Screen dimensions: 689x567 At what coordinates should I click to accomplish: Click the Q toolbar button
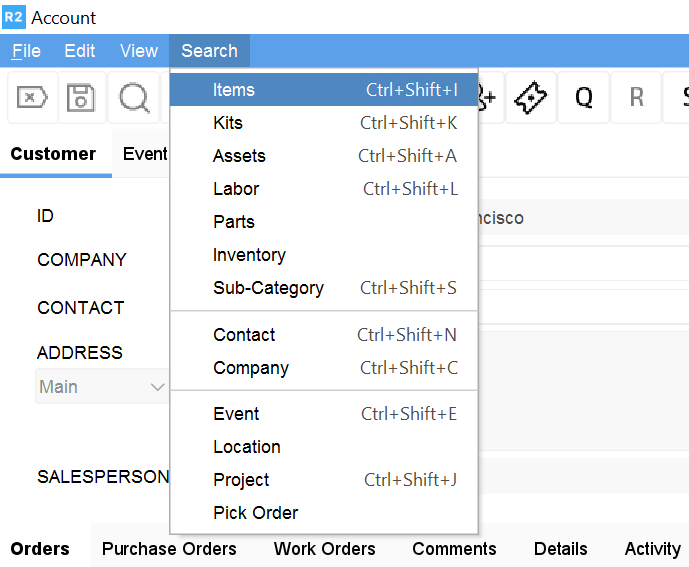pyautogui.click(x=583, y=97)
